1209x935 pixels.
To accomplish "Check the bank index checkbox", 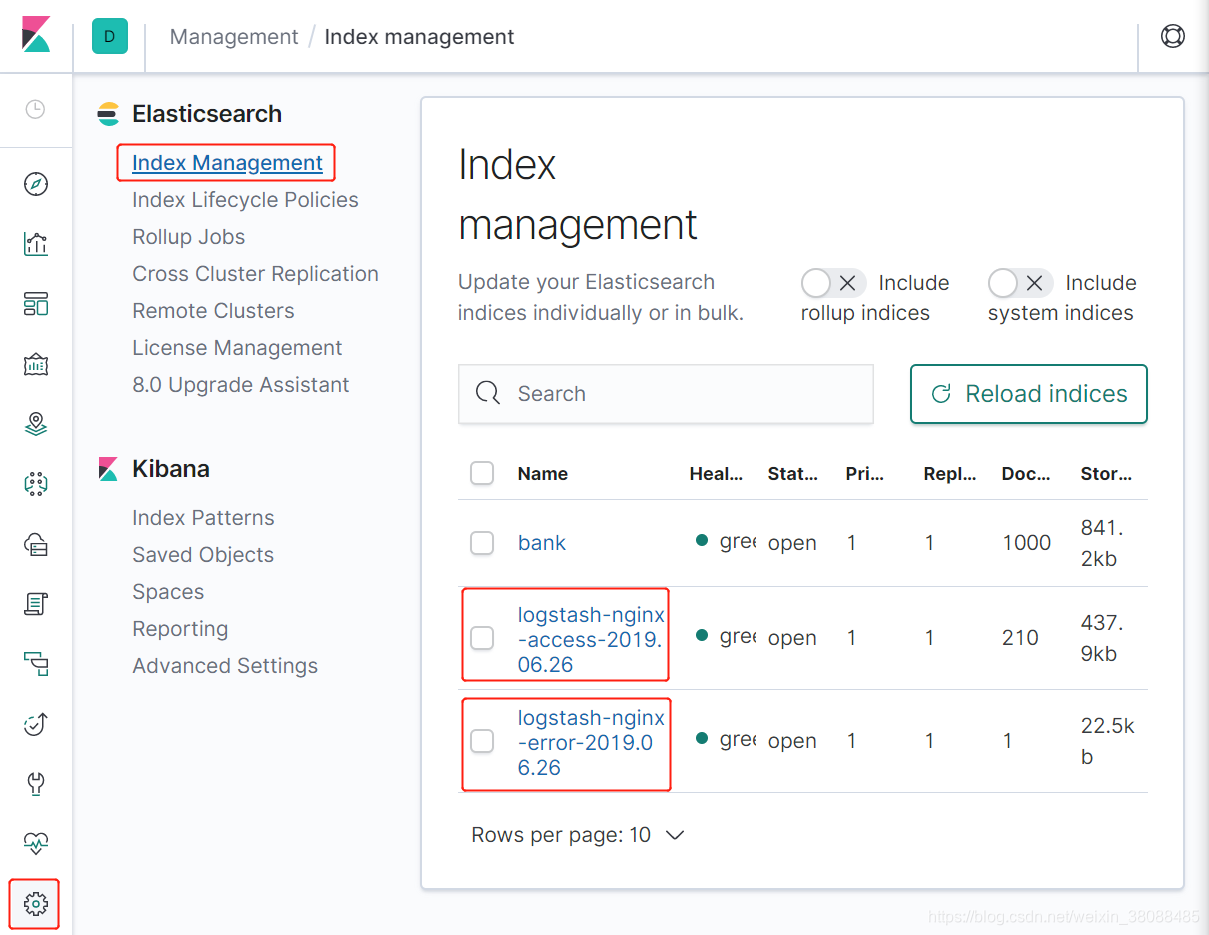I will point(482,543).
